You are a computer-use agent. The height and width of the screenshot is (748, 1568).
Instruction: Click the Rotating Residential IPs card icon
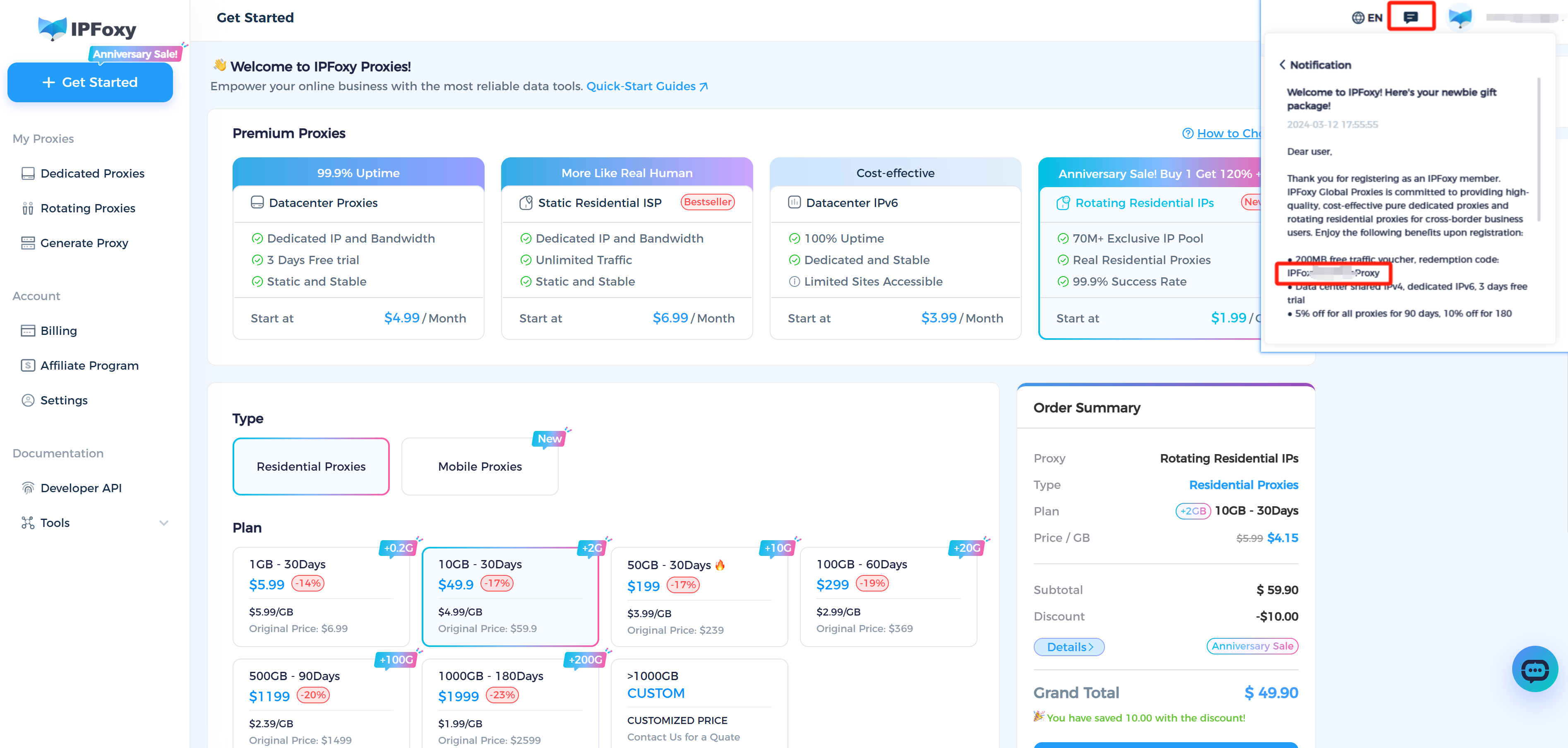[x=1064, y=203]
